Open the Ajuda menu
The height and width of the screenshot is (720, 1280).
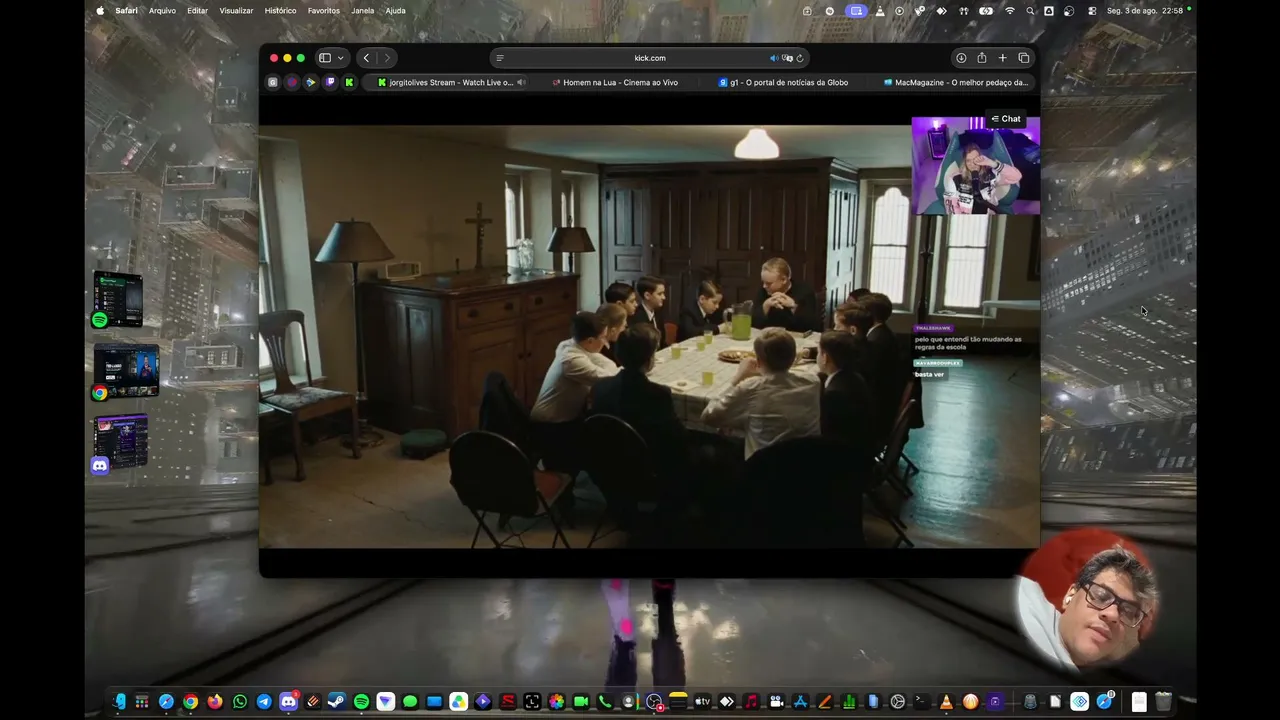396,11
